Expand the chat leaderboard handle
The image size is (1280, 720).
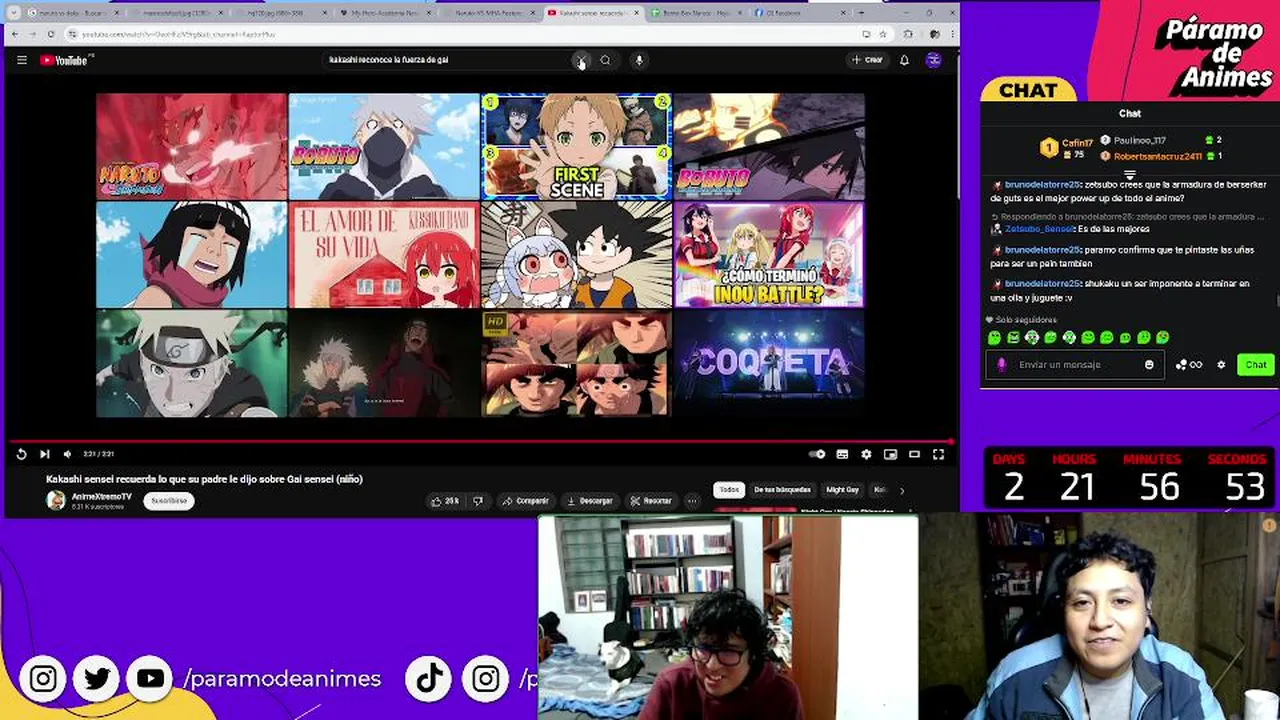pyautogui.click(x=1129, y=175)
